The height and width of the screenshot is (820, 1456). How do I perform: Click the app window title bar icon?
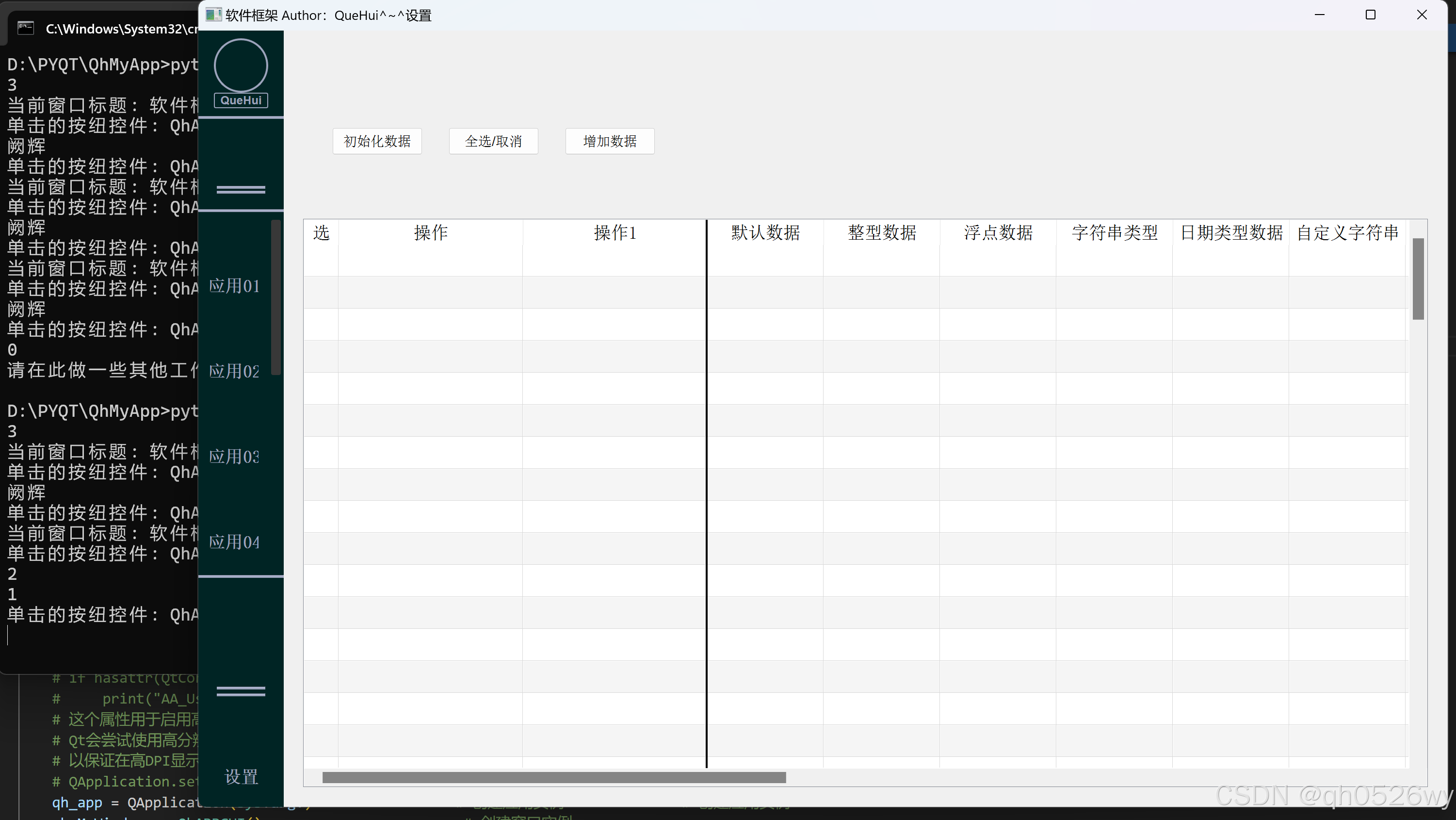[213, 15]
